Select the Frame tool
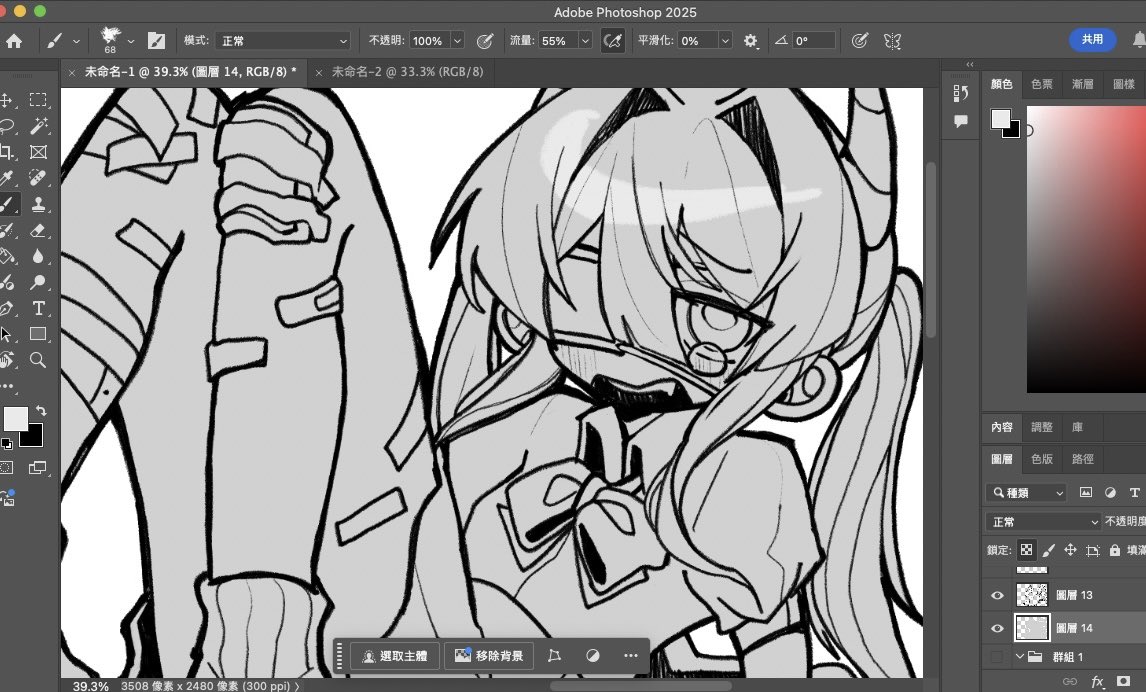This screenshot has width=1146, height=692. tap(38, 152)
